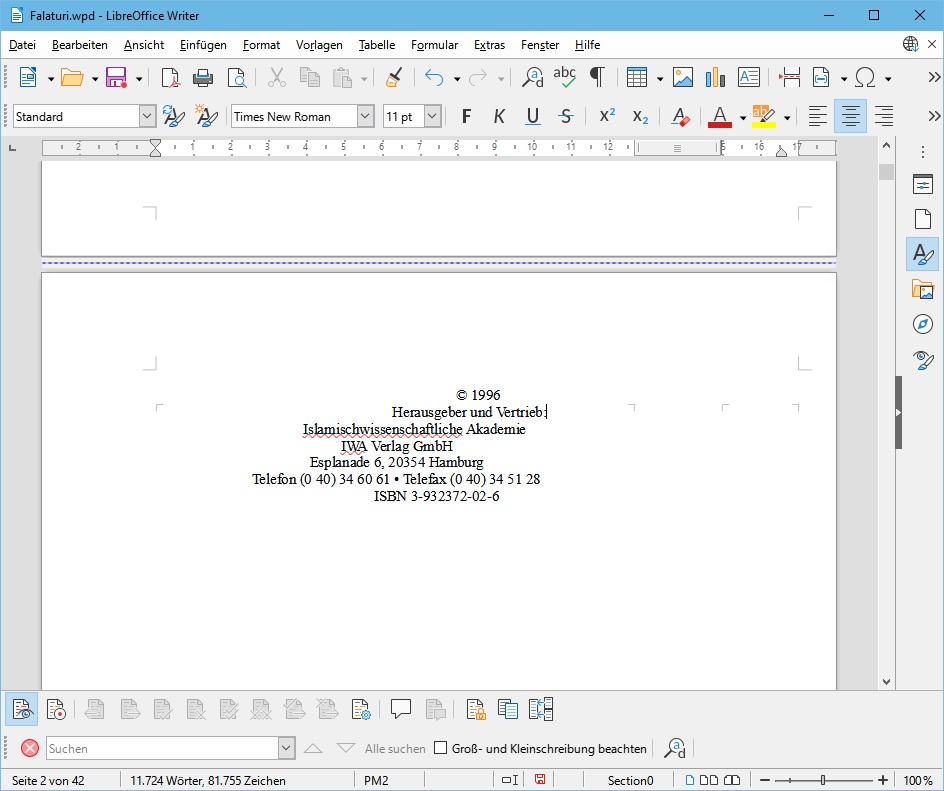Click the Print icon in toolbar
This screenshot has height=791, width=944.
coord(203,78)
